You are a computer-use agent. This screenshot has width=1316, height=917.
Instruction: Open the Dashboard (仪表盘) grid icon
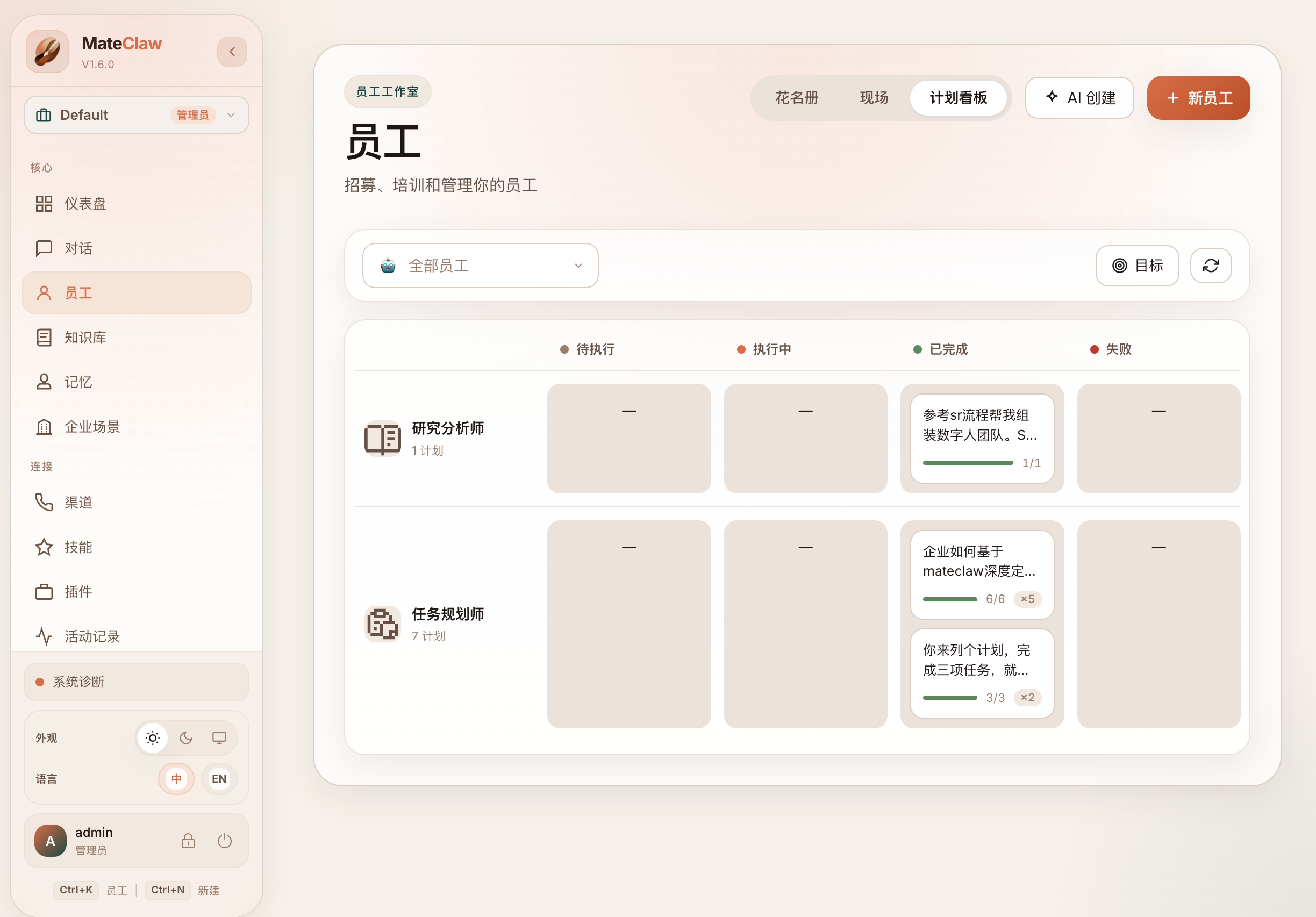click(44, 204)
